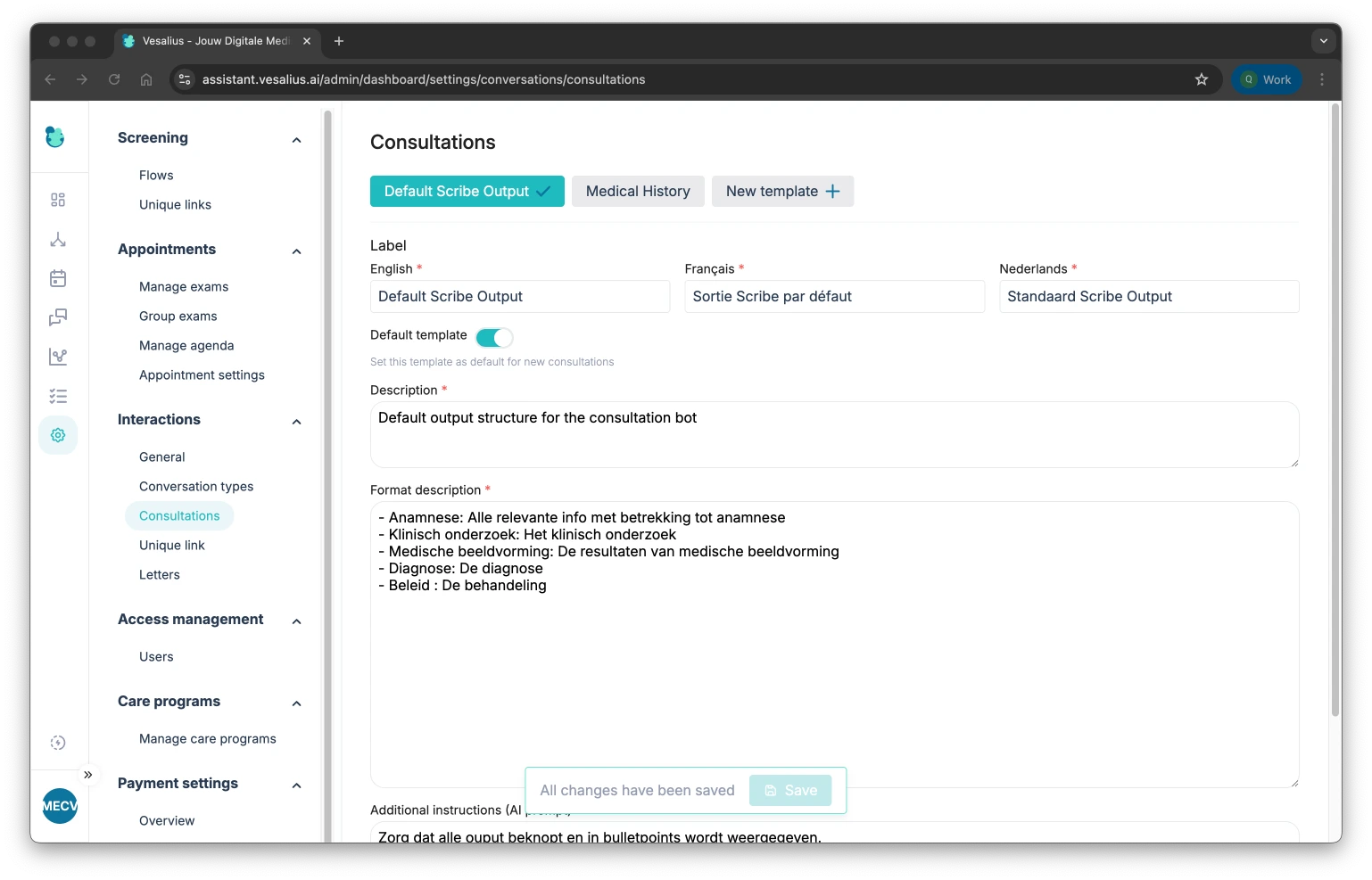Open Conversation types in the sidebar

196,486
